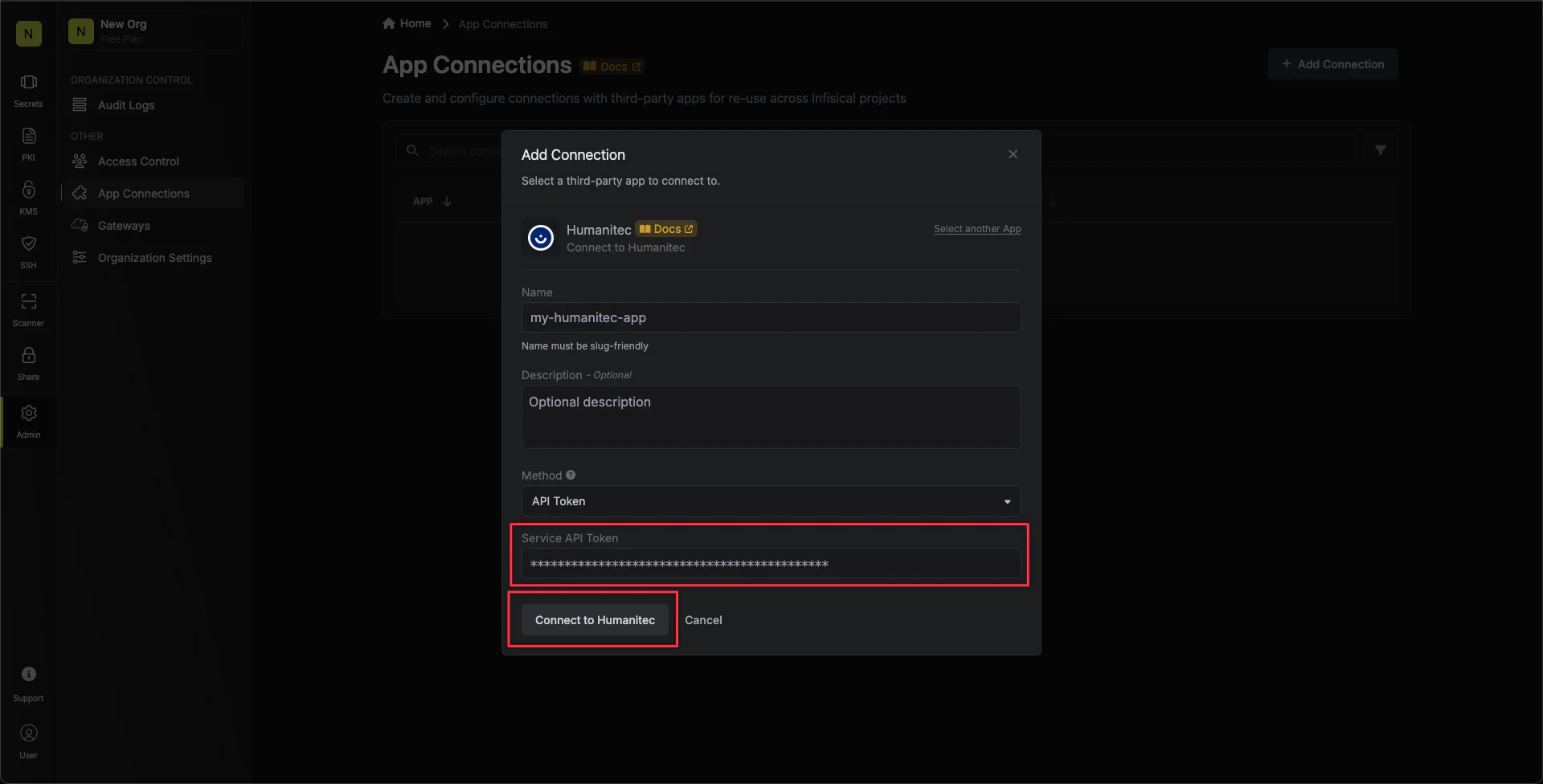Click the Cancel button
Image resolution: width=1543 pixels, height=784 pixels.
tap(703, 620)
